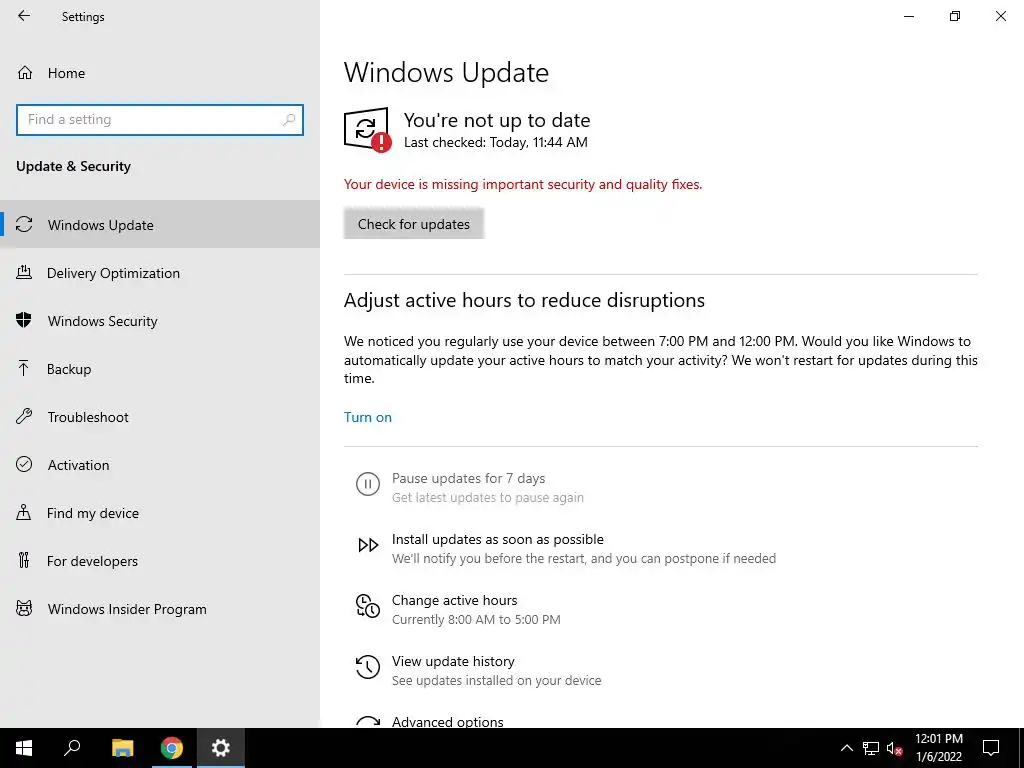
Task: Click the update status icon with red alert
Action: pyautogui.click(x=367, y=129)
